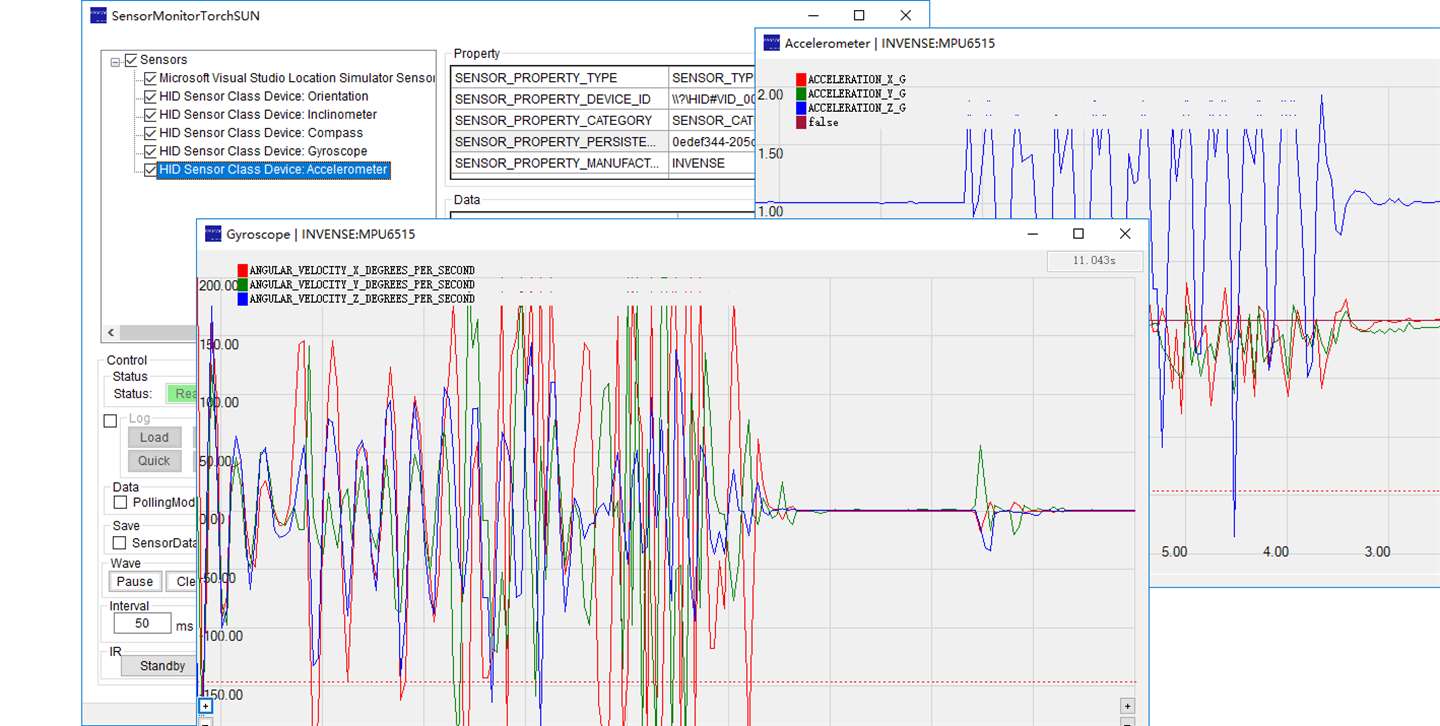
Task: Collapse the Sensors tree root node
Action: pos(115,61)
